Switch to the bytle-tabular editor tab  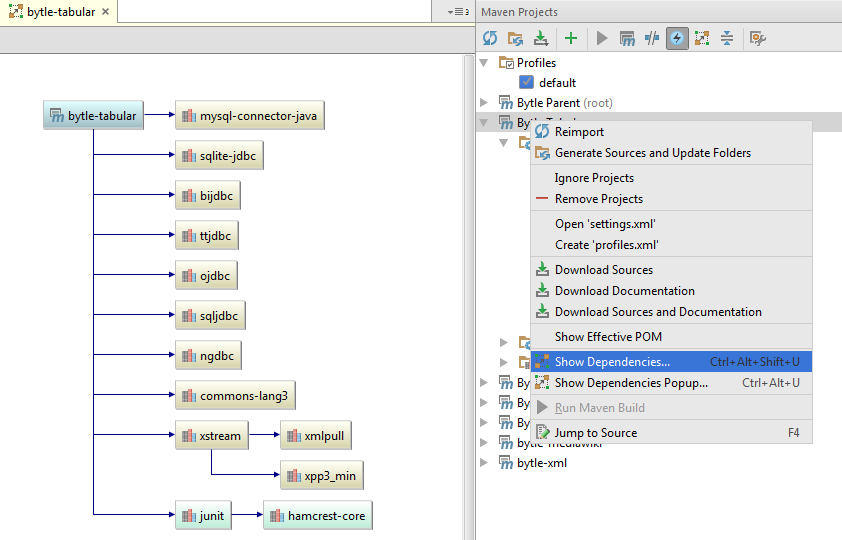[60, 12]
